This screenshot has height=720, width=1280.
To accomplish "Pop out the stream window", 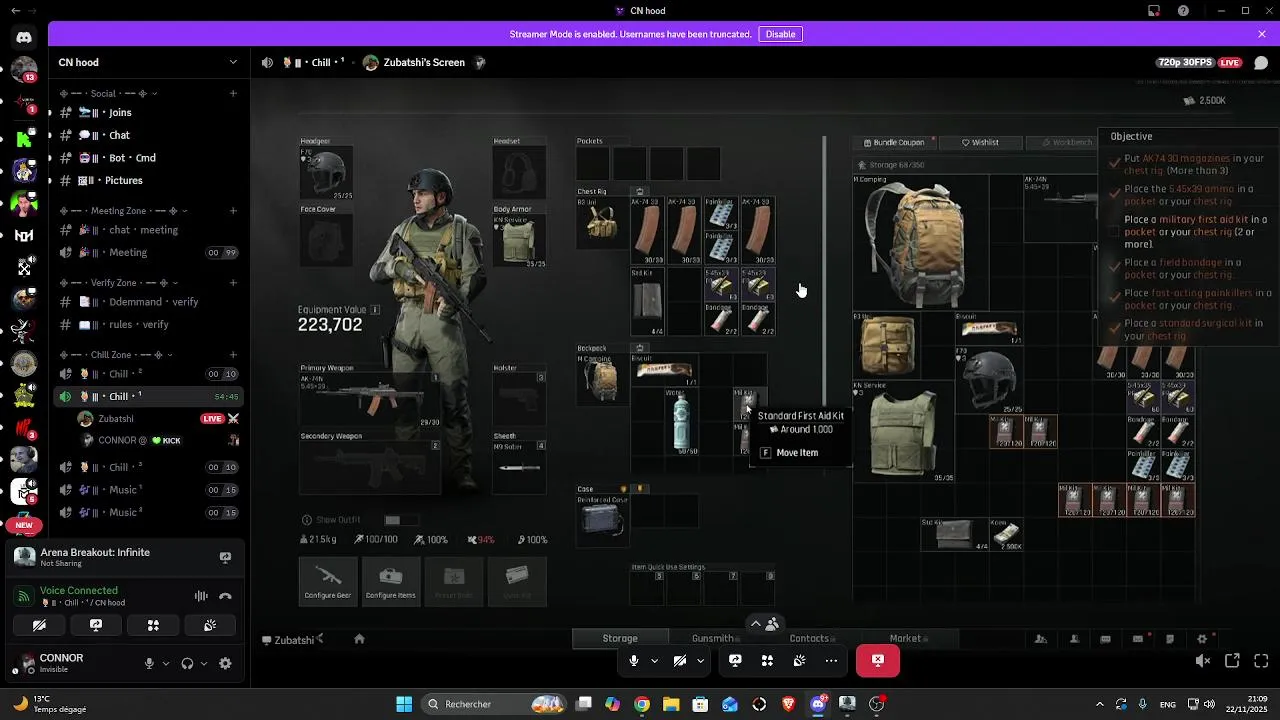I will [x=1232, y=661].
